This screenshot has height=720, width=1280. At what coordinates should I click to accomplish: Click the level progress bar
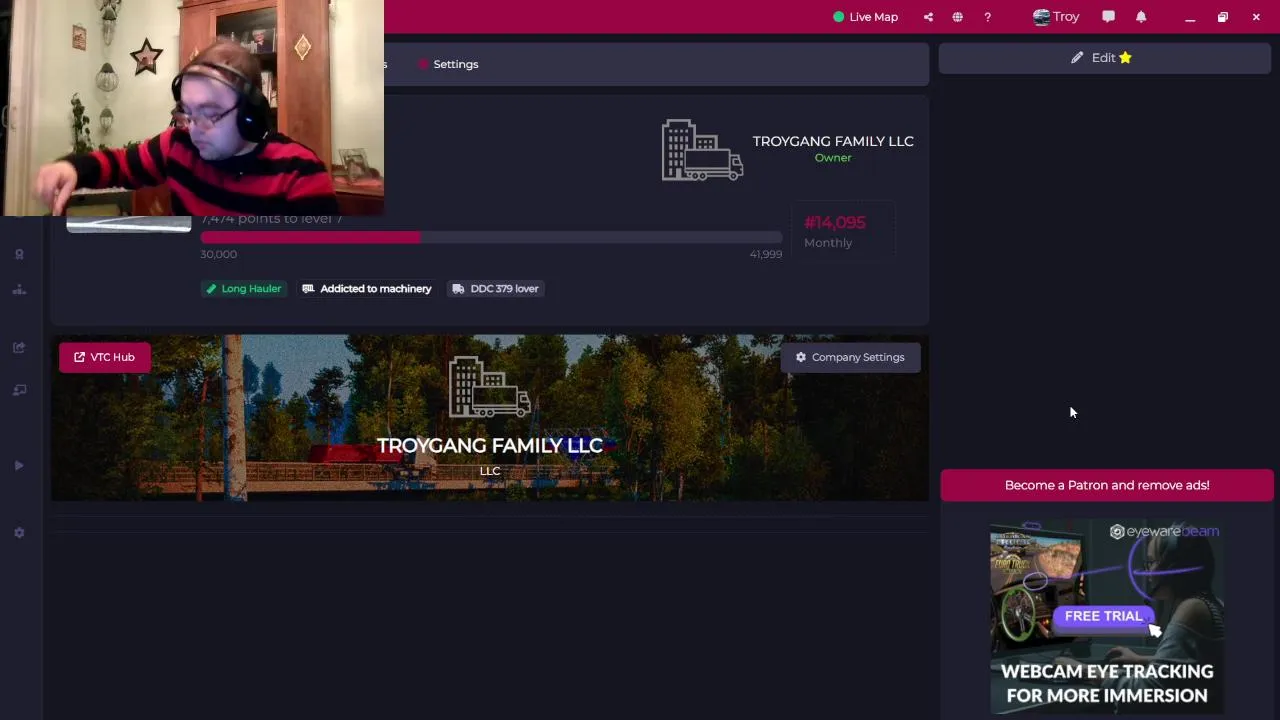tap(491, 237)
